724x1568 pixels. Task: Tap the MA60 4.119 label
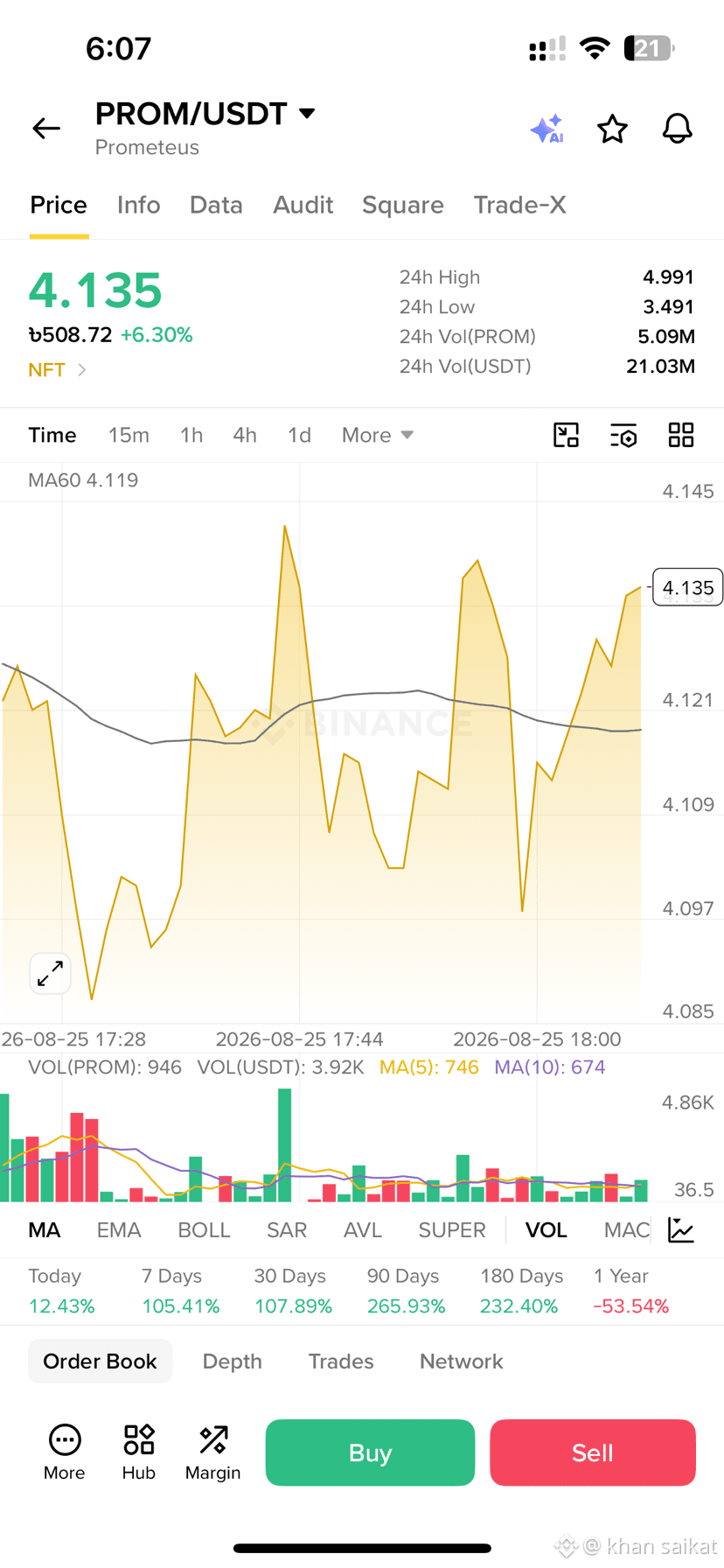(83, 480)
